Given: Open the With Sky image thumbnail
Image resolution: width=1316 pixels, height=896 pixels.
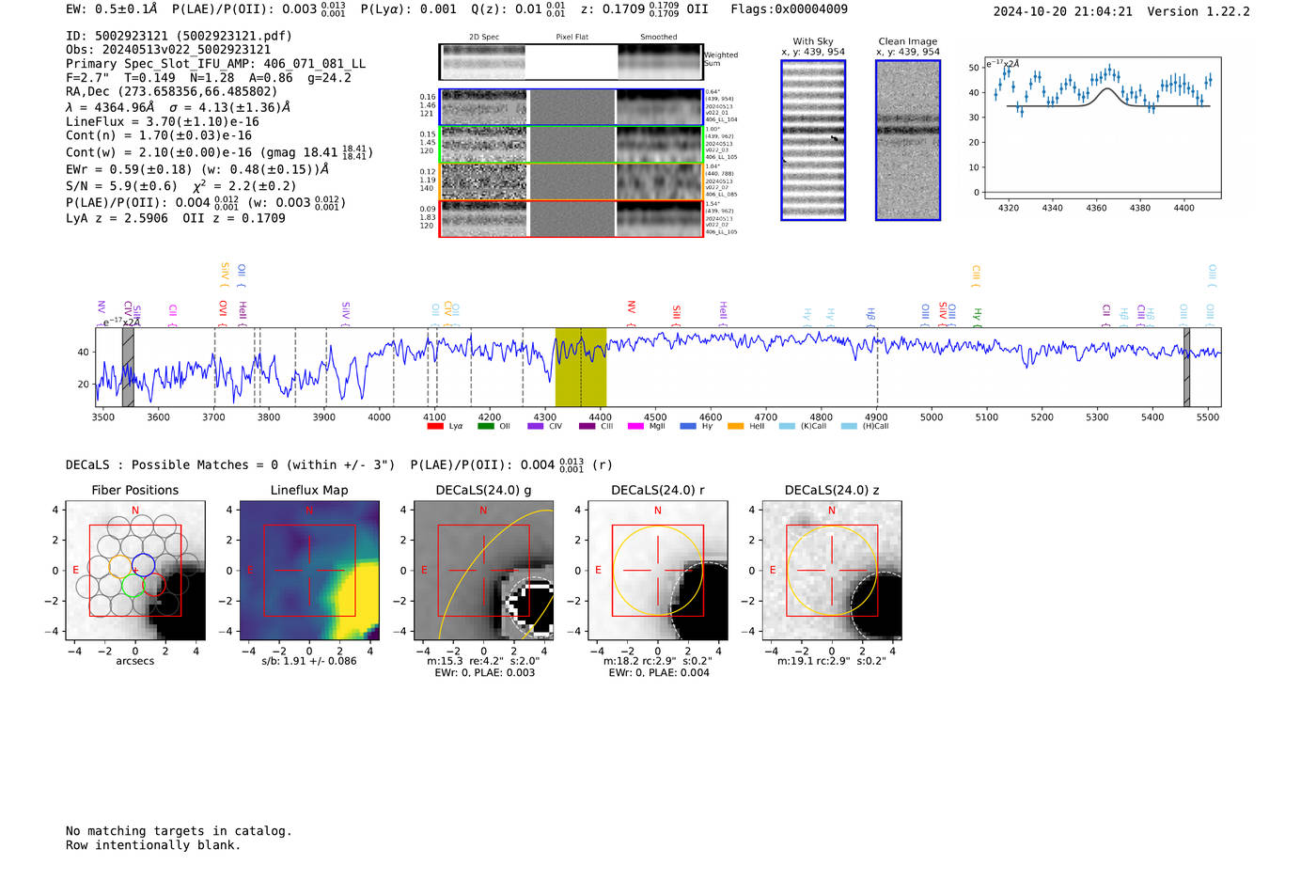Looking at the screenshot, I should tap(813, 140).
